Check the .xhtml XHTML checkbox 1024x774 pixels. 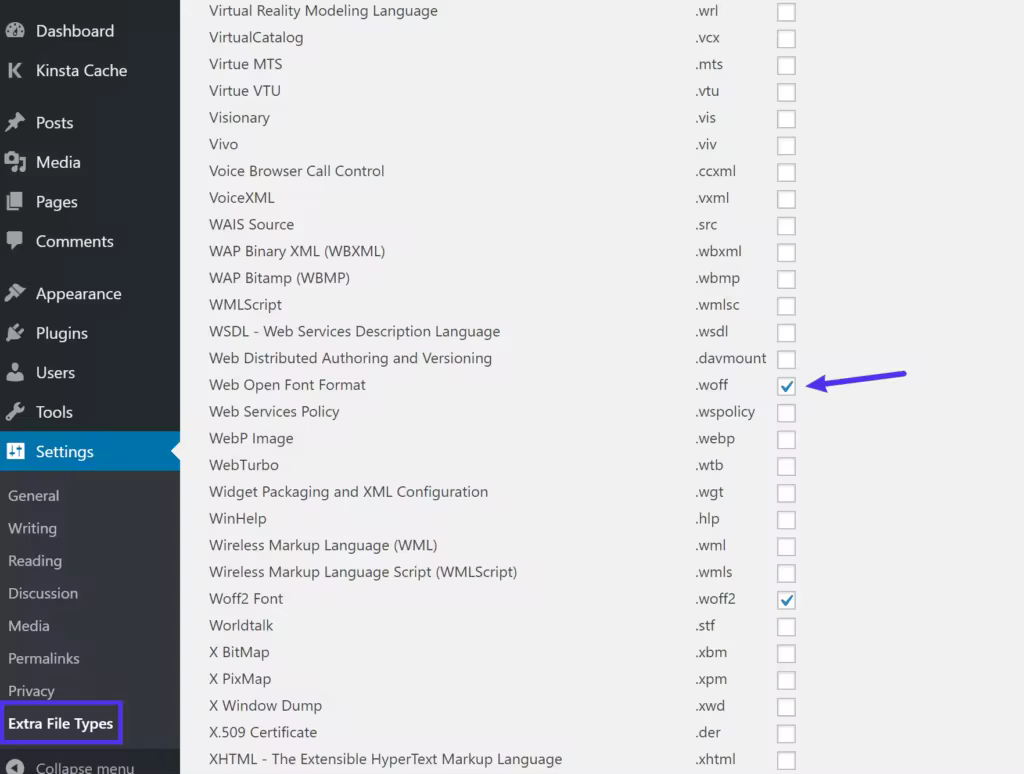pyautogui.click(x=786, y=760)
